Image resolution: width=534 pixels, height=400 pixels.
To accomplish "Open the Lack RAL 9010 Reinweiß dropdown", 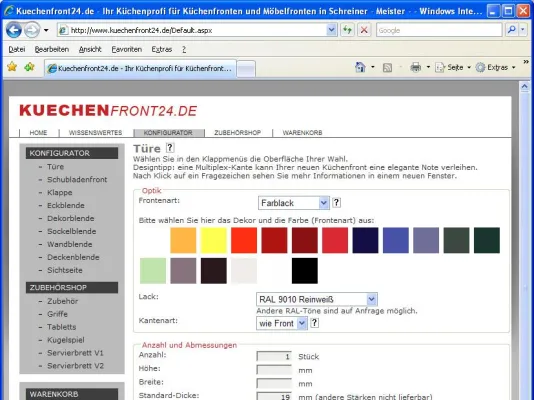I will (316, 299).
